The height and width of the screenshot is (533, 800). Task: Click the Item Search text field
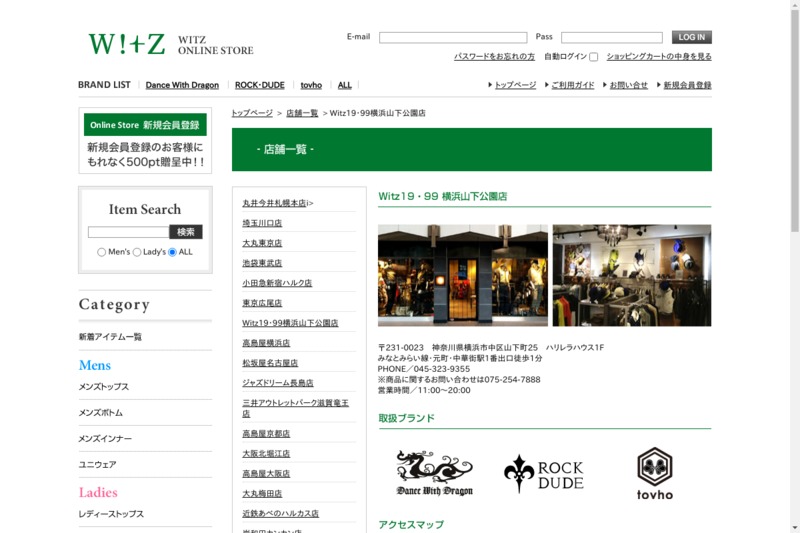point(129,232)
